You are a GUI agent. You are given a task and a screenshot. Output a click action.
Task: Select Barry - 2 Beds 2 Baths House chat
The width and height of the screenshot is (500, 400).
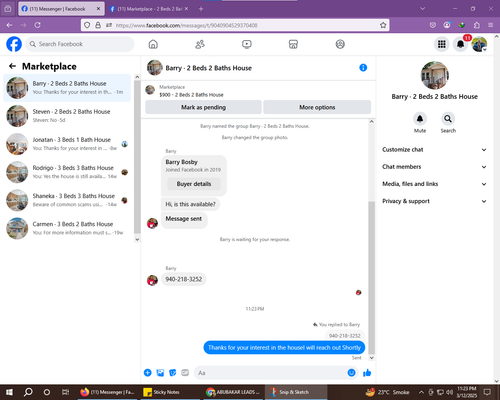(67, 88)
